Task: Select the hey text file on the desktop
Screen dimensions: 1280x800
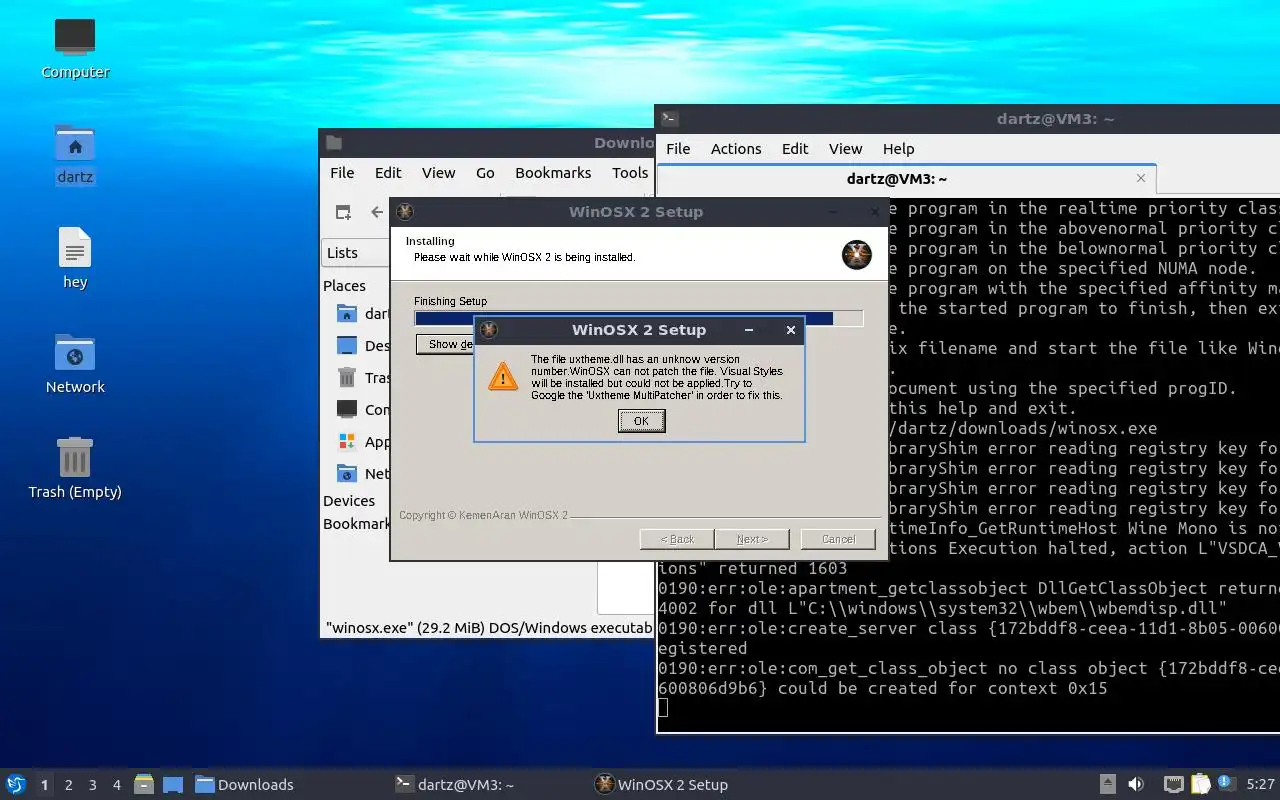Action: pos(75,247)
